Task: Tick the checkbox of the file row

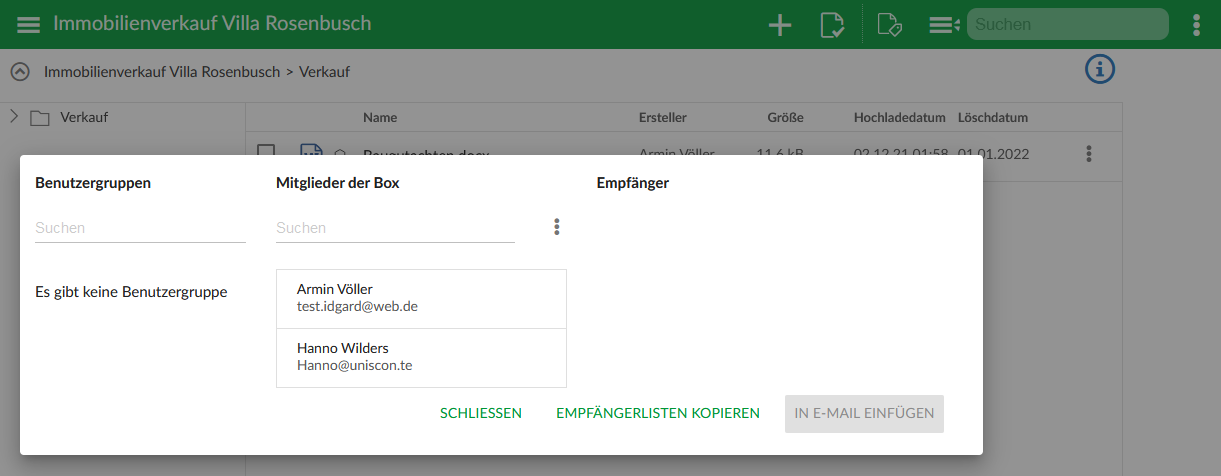Action: 266,152
